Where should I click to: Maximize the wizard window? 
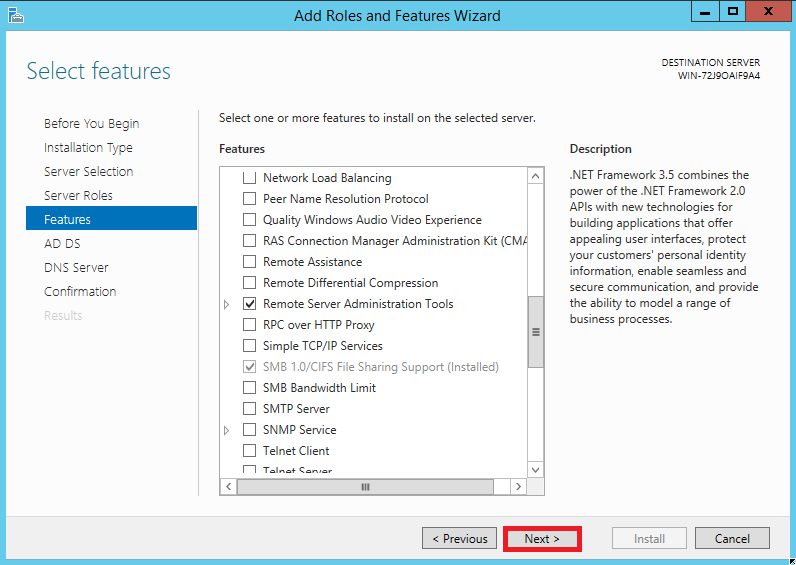(x=733, y=12)
